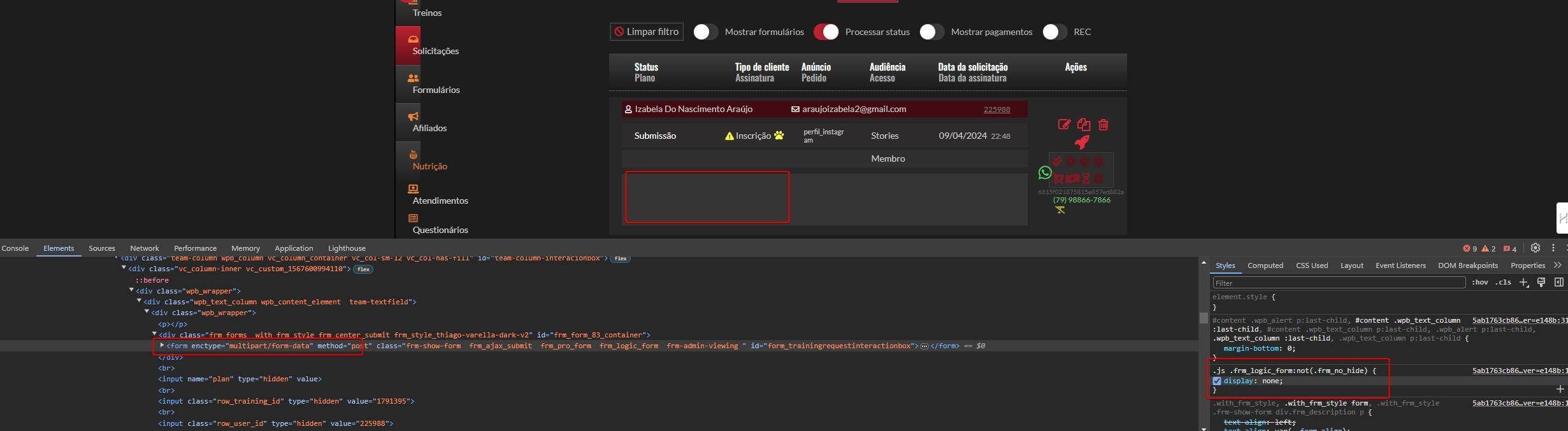The width and height of the screenshot is (1568, 431).
Task: Disable the Processar status switch
Action: point(826,32)
